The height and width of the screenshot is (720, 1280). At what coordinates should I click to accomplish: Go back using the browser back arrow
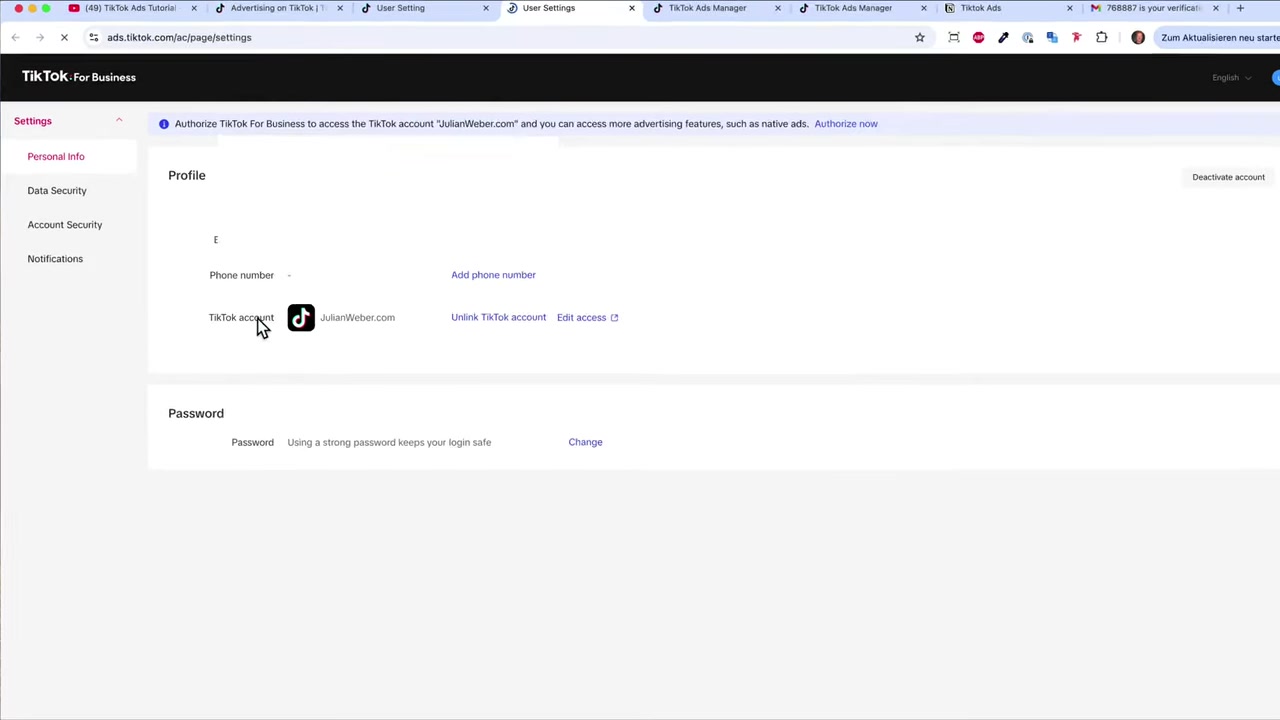[15, 38]
